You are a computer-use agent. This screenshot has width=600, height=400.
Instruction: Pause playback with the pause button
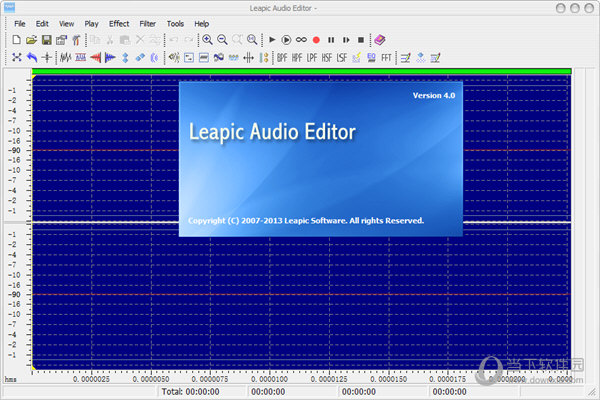pyautogui.click(x=331, y=40)
